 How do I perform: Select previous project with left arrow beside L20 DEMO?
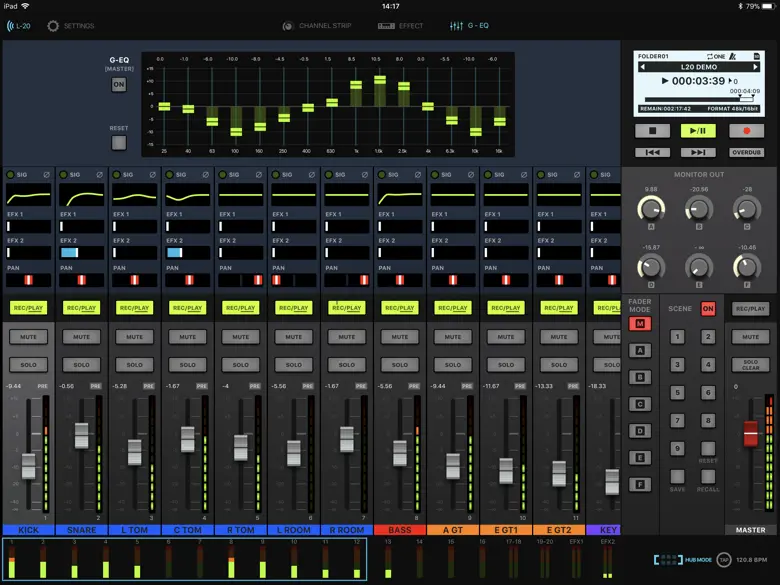point(641,66)
